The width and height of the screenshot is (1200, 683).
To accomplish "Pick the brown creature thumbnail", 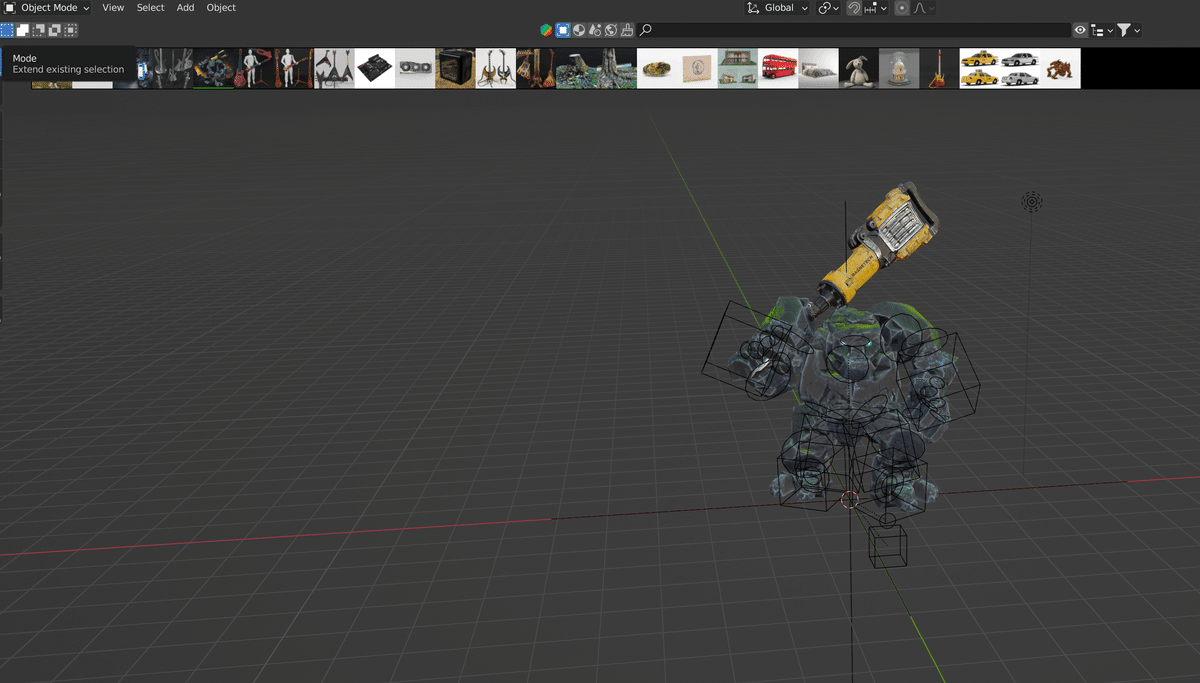I will [1060, 68].
